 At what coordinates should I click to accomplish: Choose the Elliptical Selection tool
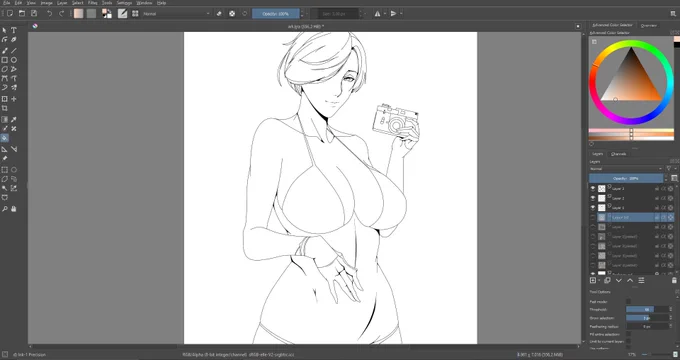14,170
